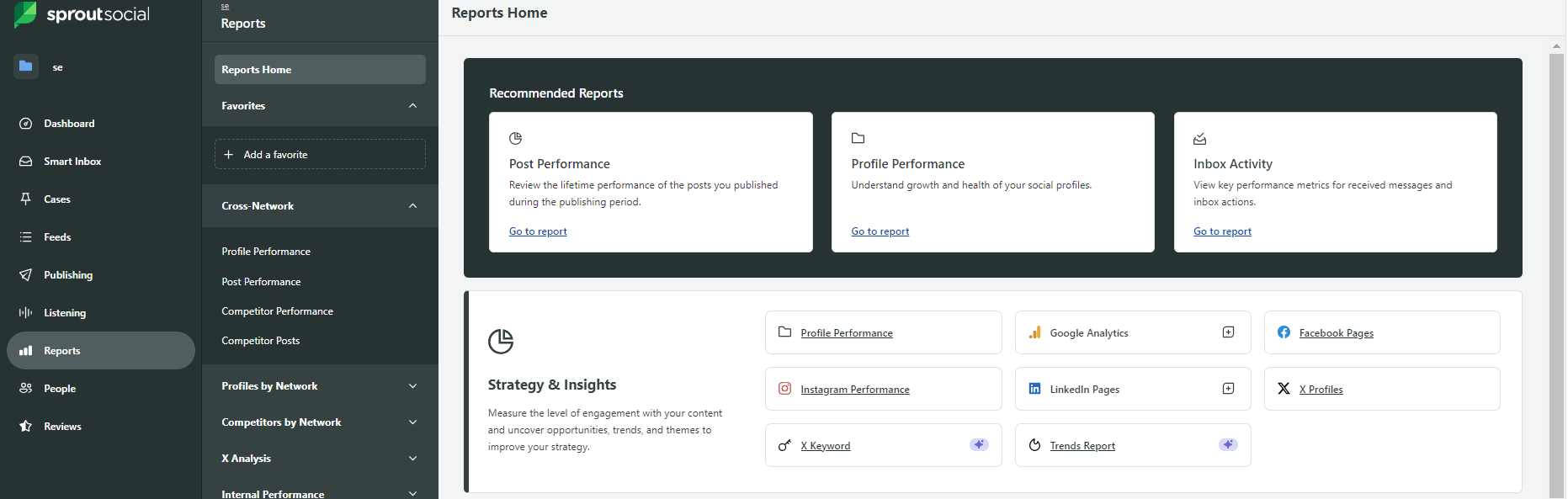Open Competitor Performance report
The height and width of the screenshot is (499, 1568).
coord(277,311)
